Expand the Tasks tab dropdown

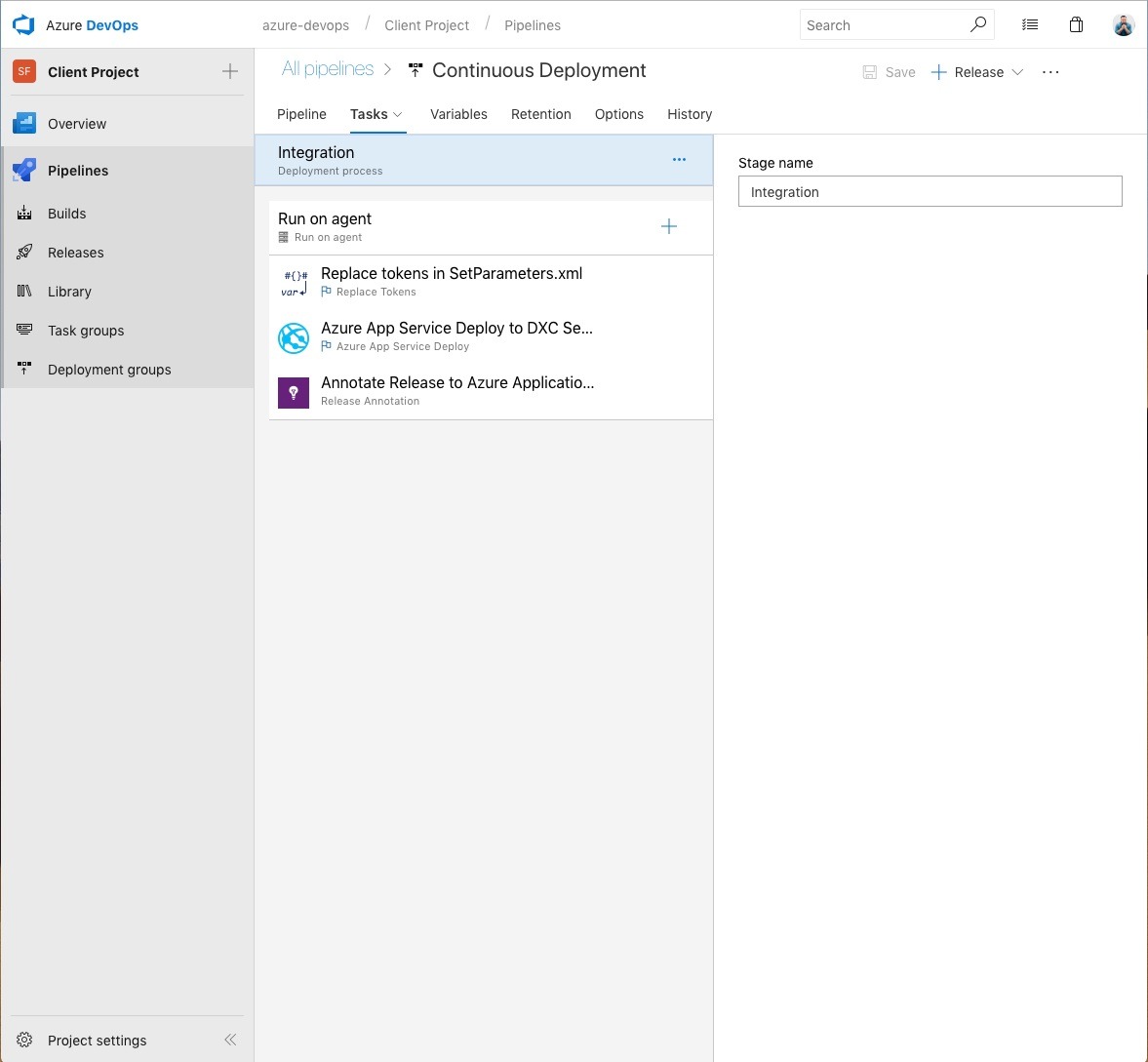pos(398,115)
